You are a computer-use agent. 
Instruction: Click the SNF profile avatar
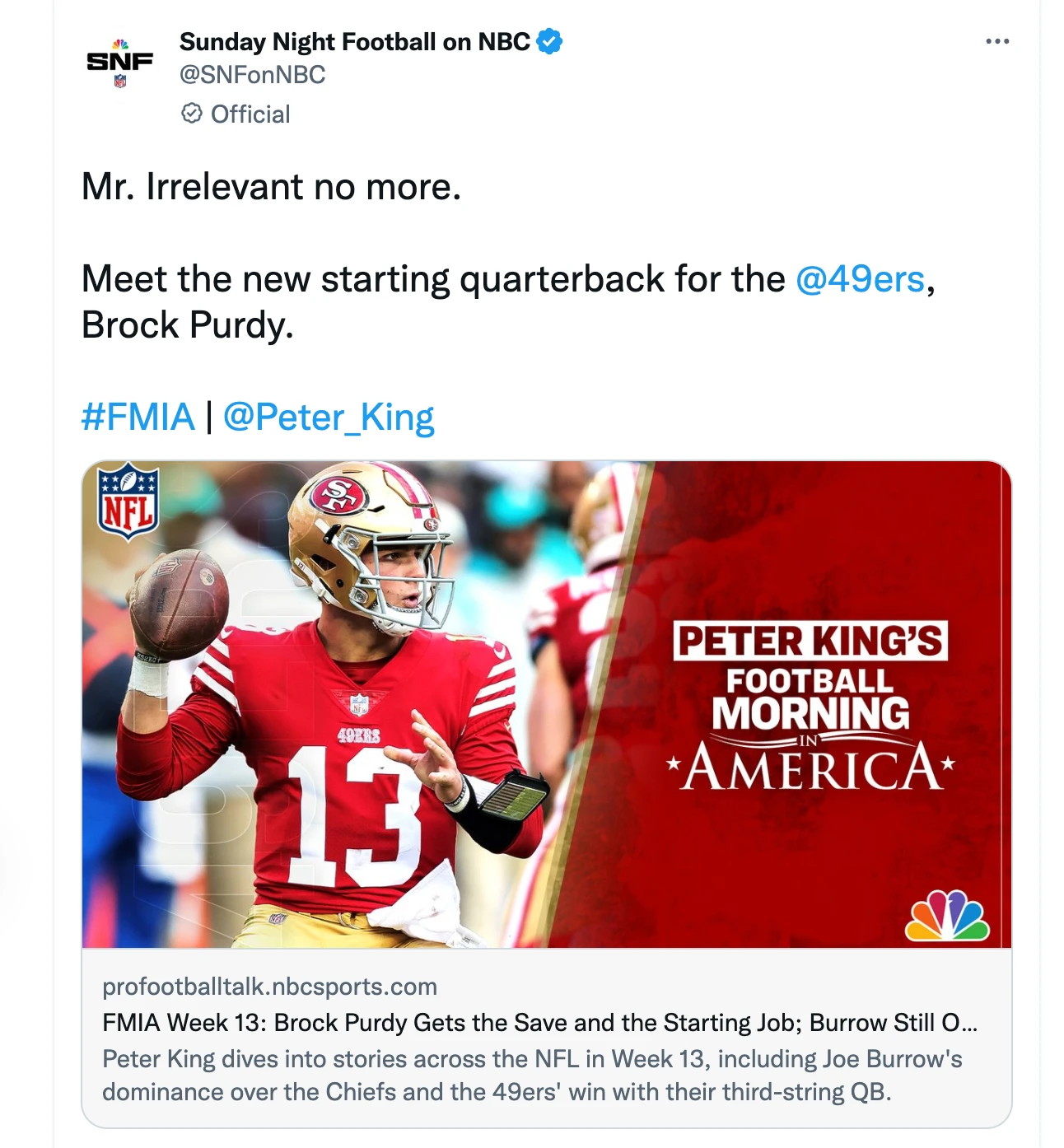(x=120, y=63)
